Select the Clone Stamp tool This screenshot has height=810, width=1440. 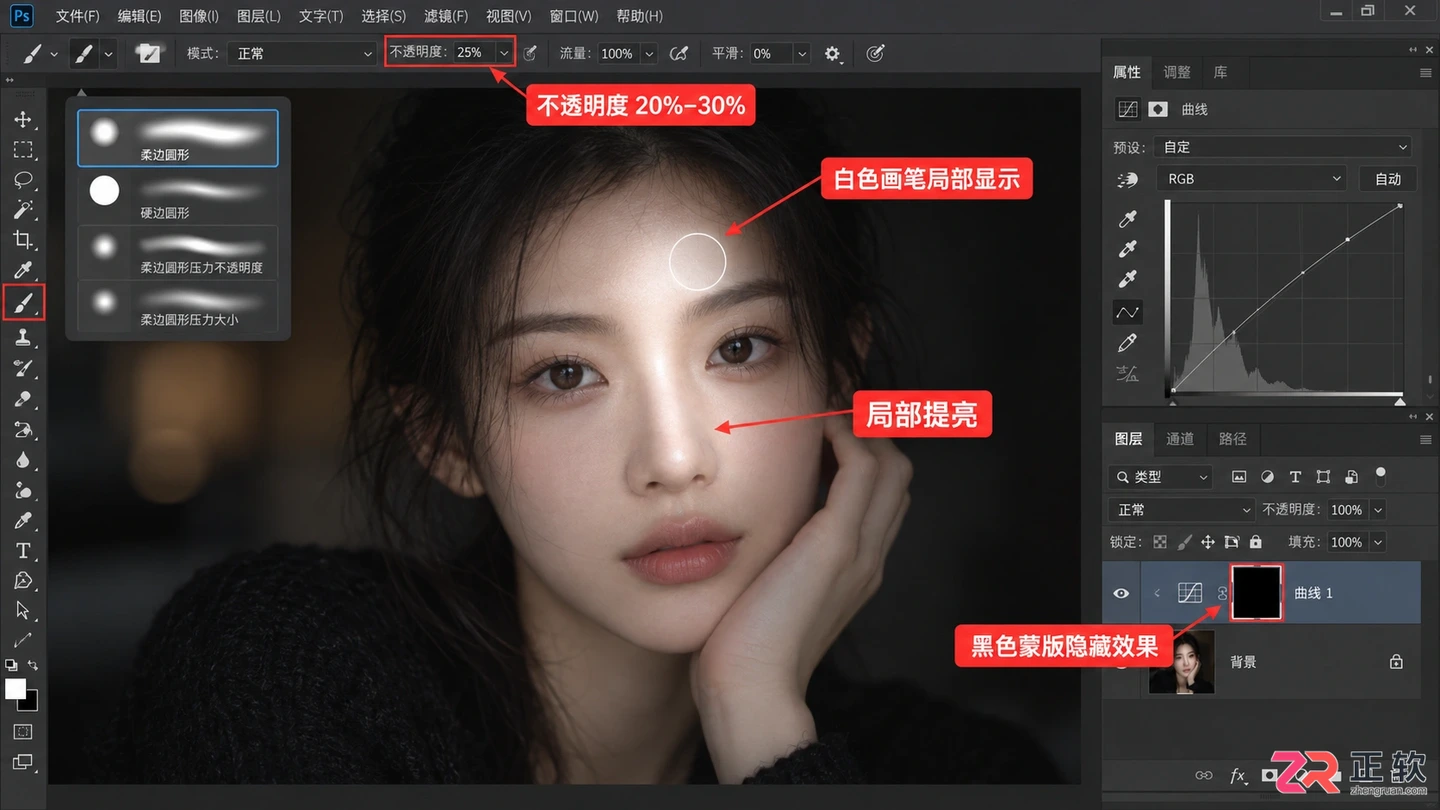click(x=23, y=338)
